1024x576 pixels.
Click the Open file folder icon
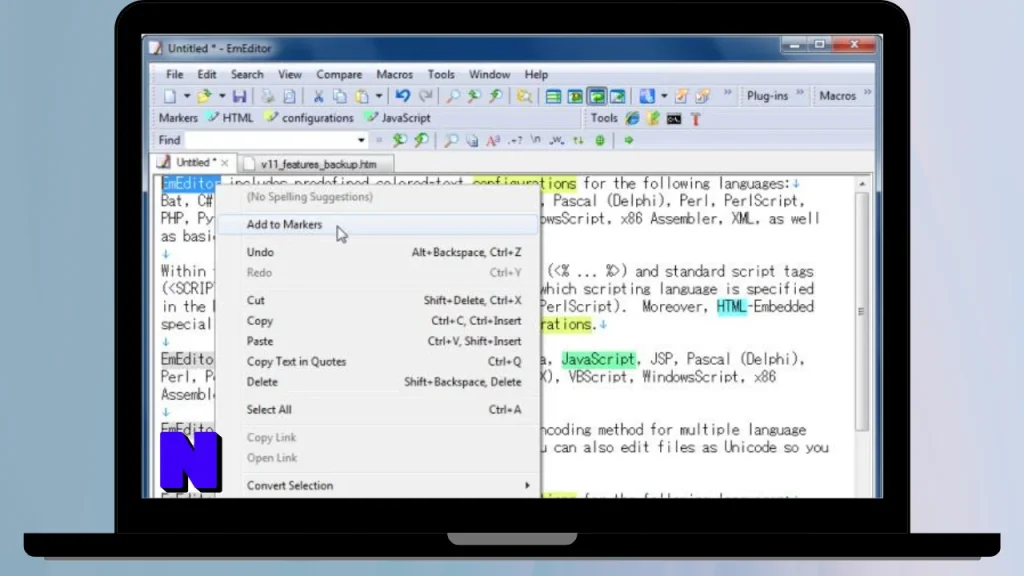point(204,96)
